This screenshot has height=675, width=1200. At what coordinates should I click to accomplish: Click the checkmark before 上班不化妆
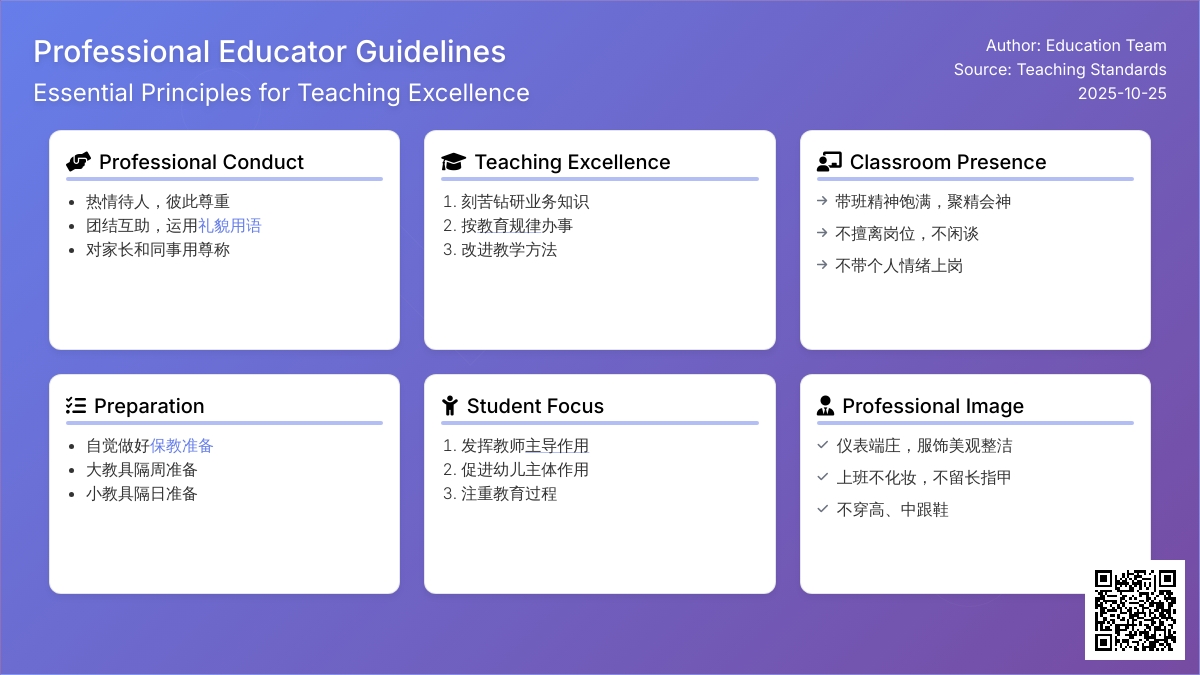click(822, 477)
